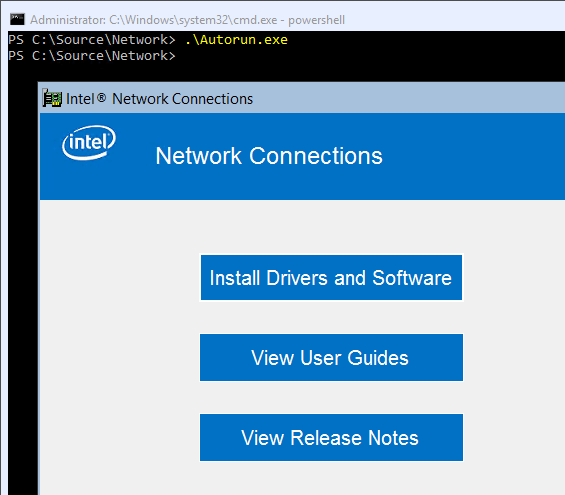The width and height of the screenshot is (565, 495).
Task: Click the Intel logo in blue header
Action: 89,142
